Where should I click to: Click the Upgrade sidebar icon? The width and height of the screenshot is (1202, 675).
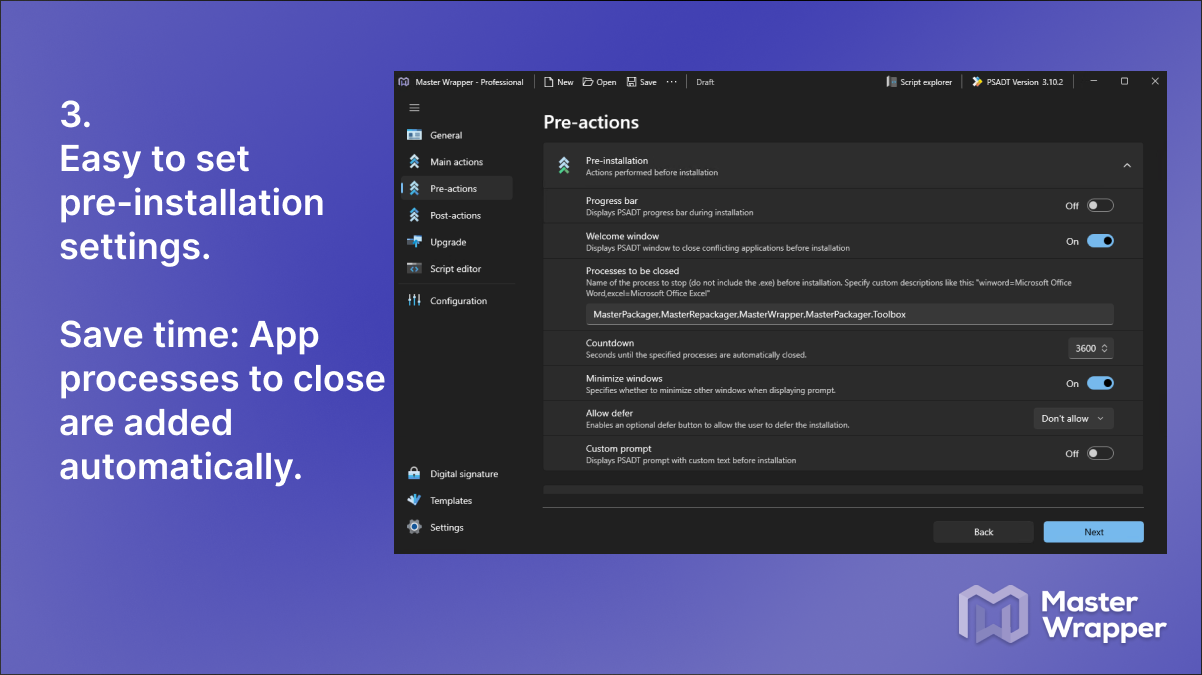point(414,242)
